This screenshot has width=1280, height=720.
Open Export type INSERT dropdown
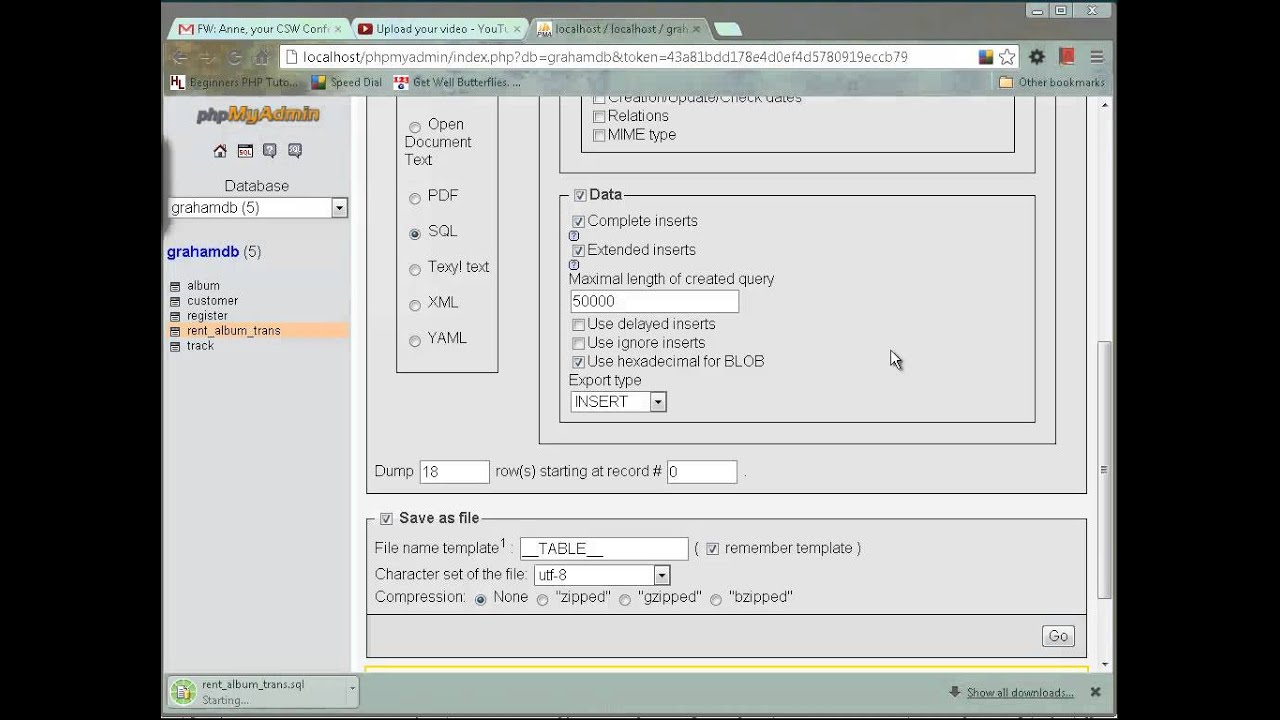click(x=618, y=402)
